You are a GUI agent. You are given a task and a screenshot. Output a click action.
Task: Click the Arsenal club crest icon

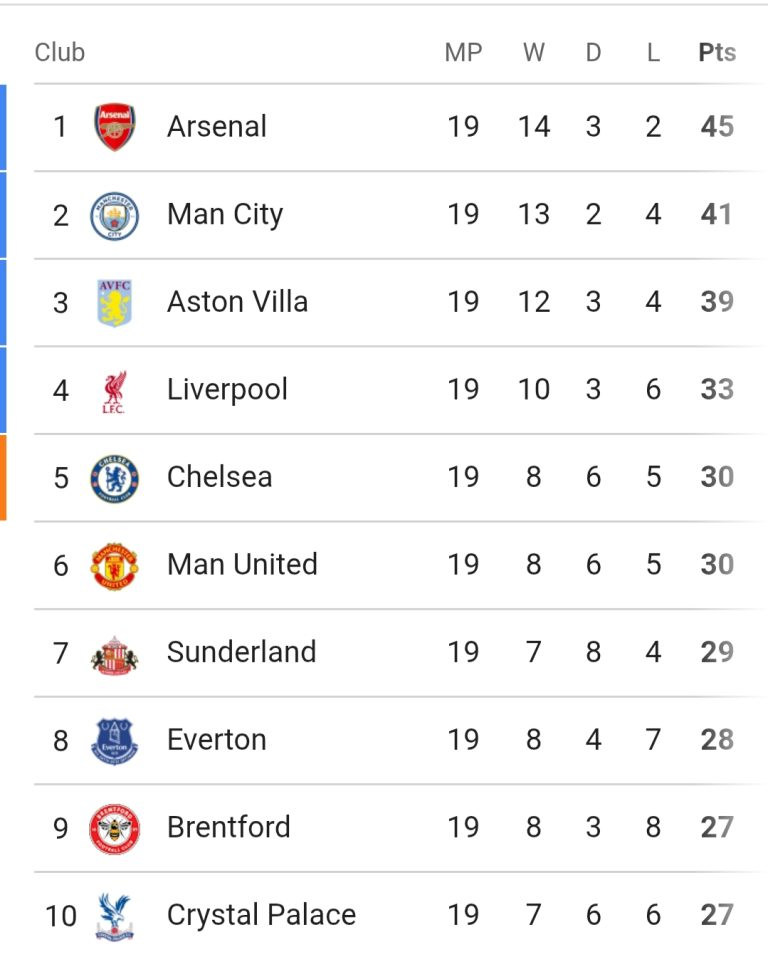pos(114,127)
